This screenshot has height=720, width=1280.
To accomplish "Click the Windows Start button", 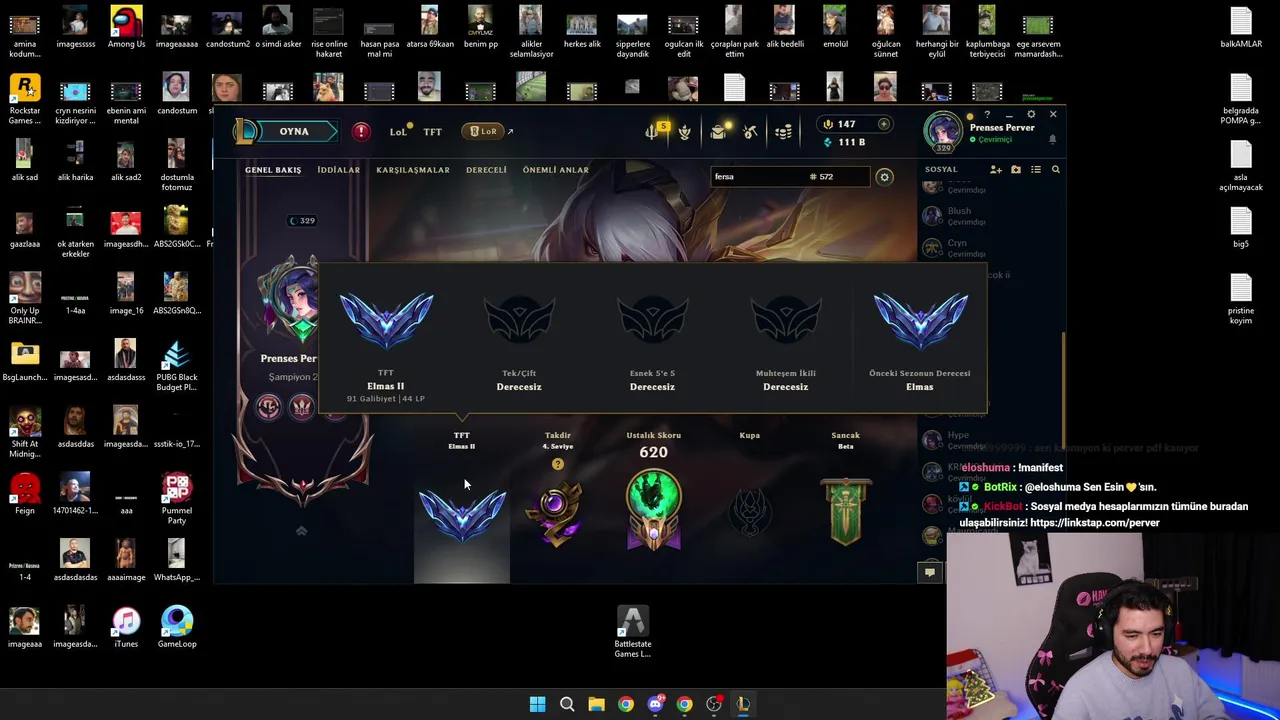I will click(x=537, y=704).
